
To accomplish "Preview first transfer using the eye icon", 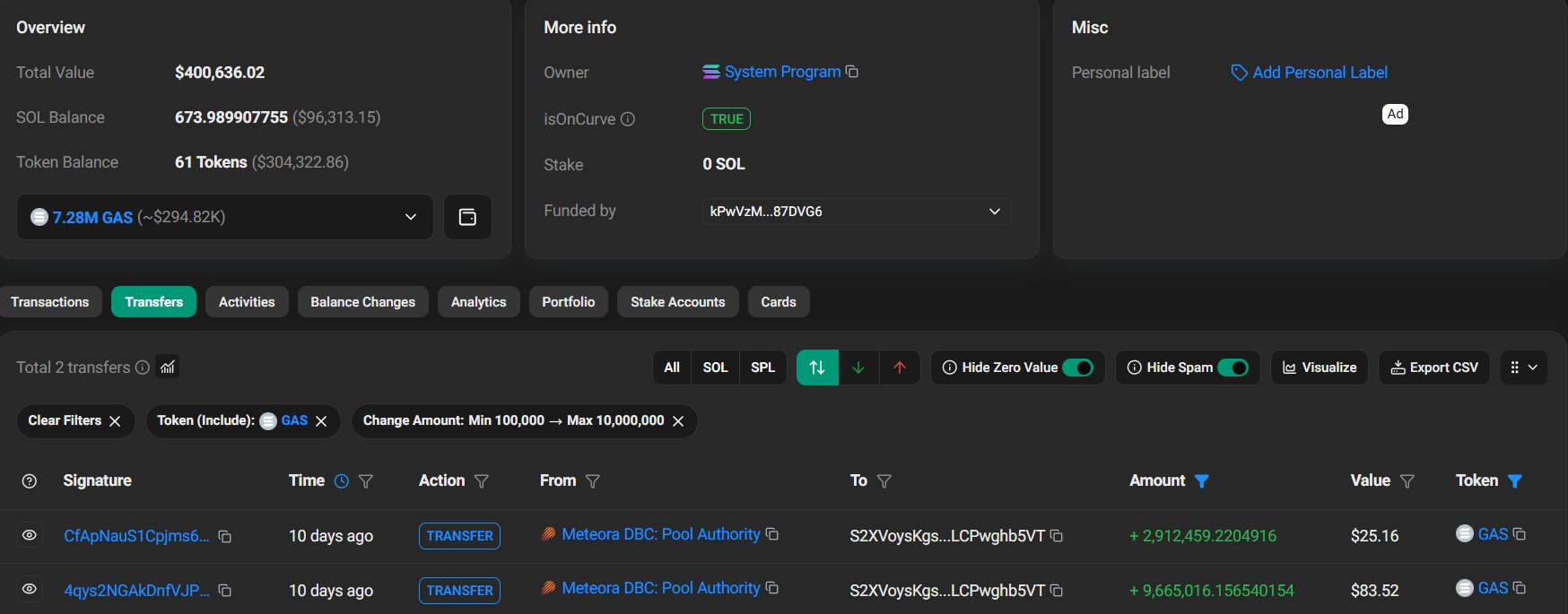I will point(30,536).
